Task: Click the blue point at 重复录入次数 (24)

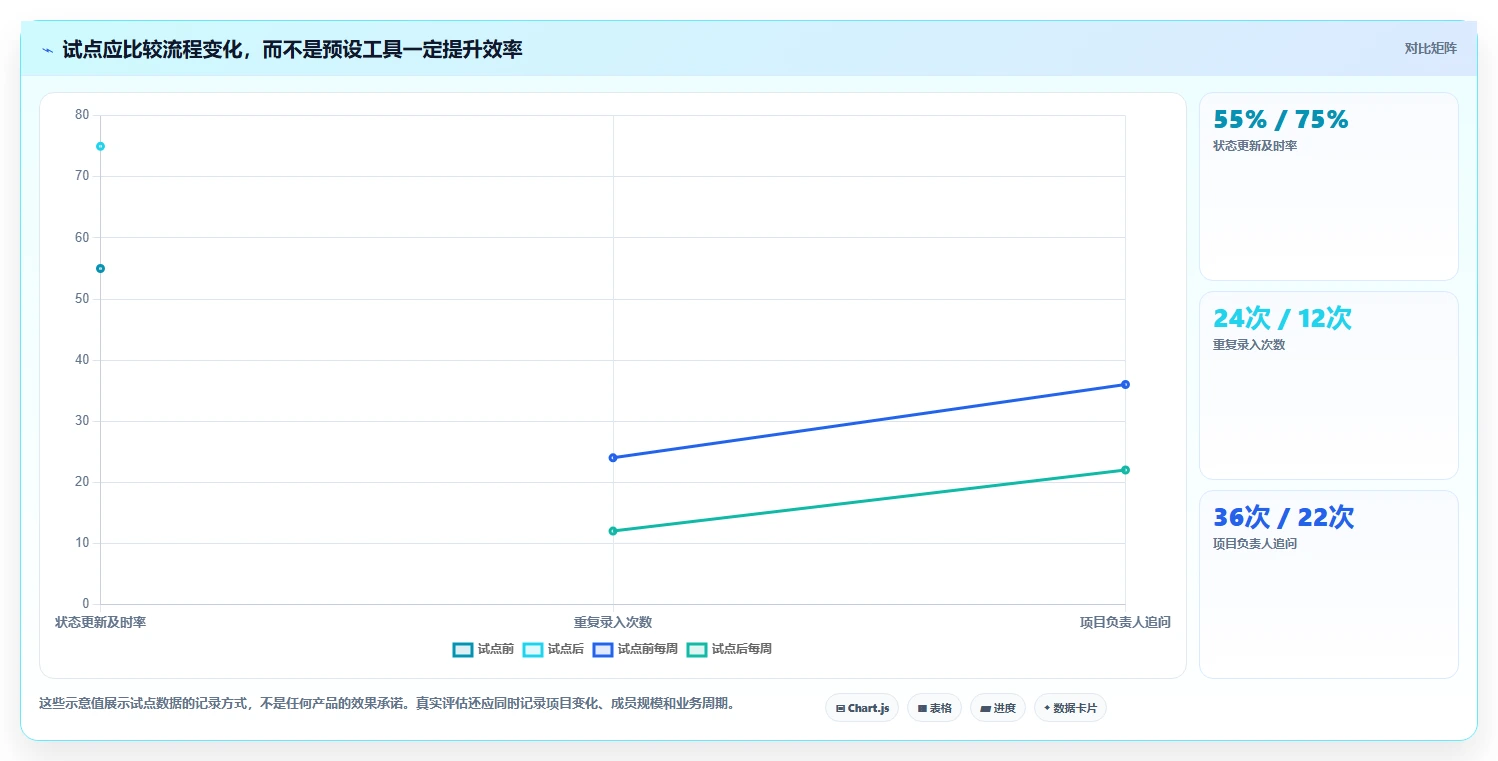Action: [x=613, y=457]
